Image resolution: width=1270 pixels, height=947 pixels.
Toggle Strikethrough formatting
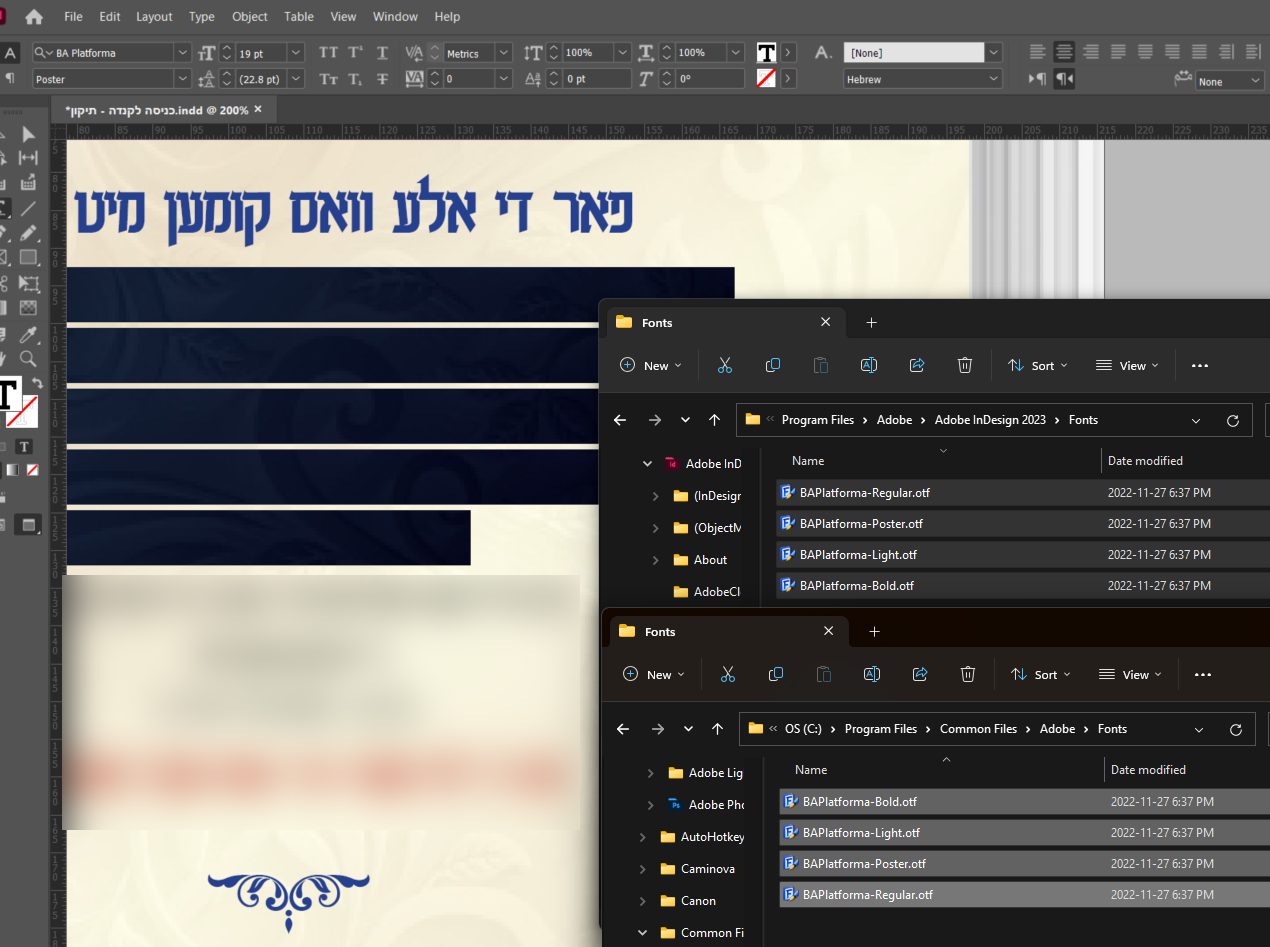coord(382,79)
